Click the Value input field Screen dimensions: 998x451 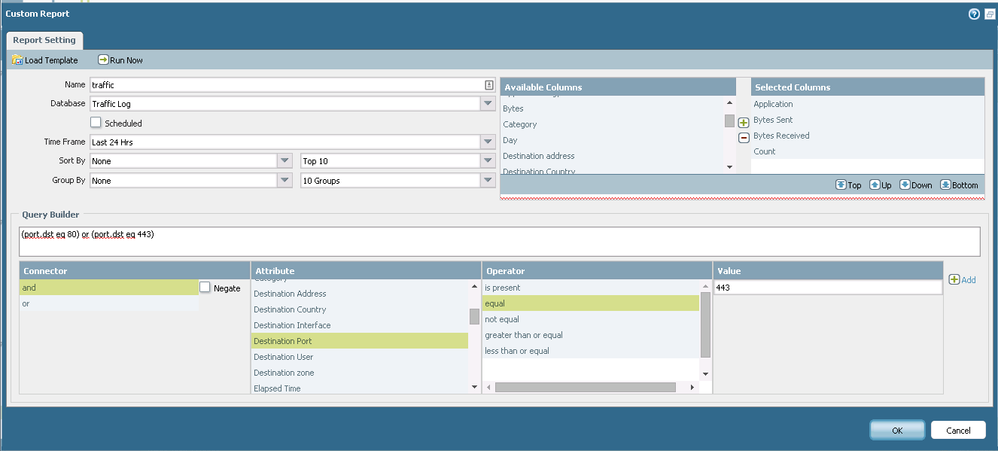pos(827,288)
